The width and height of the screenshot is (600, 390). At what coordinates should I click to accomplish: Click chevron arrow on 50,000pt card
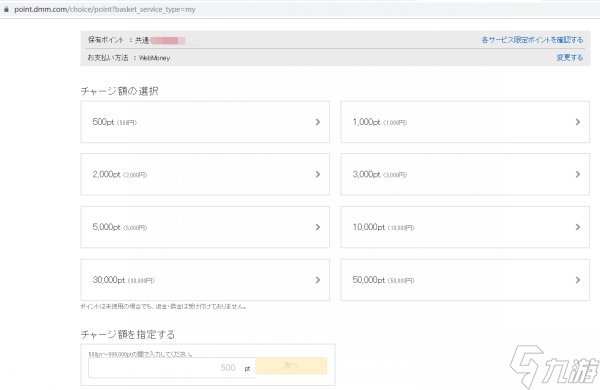(578, 280)
